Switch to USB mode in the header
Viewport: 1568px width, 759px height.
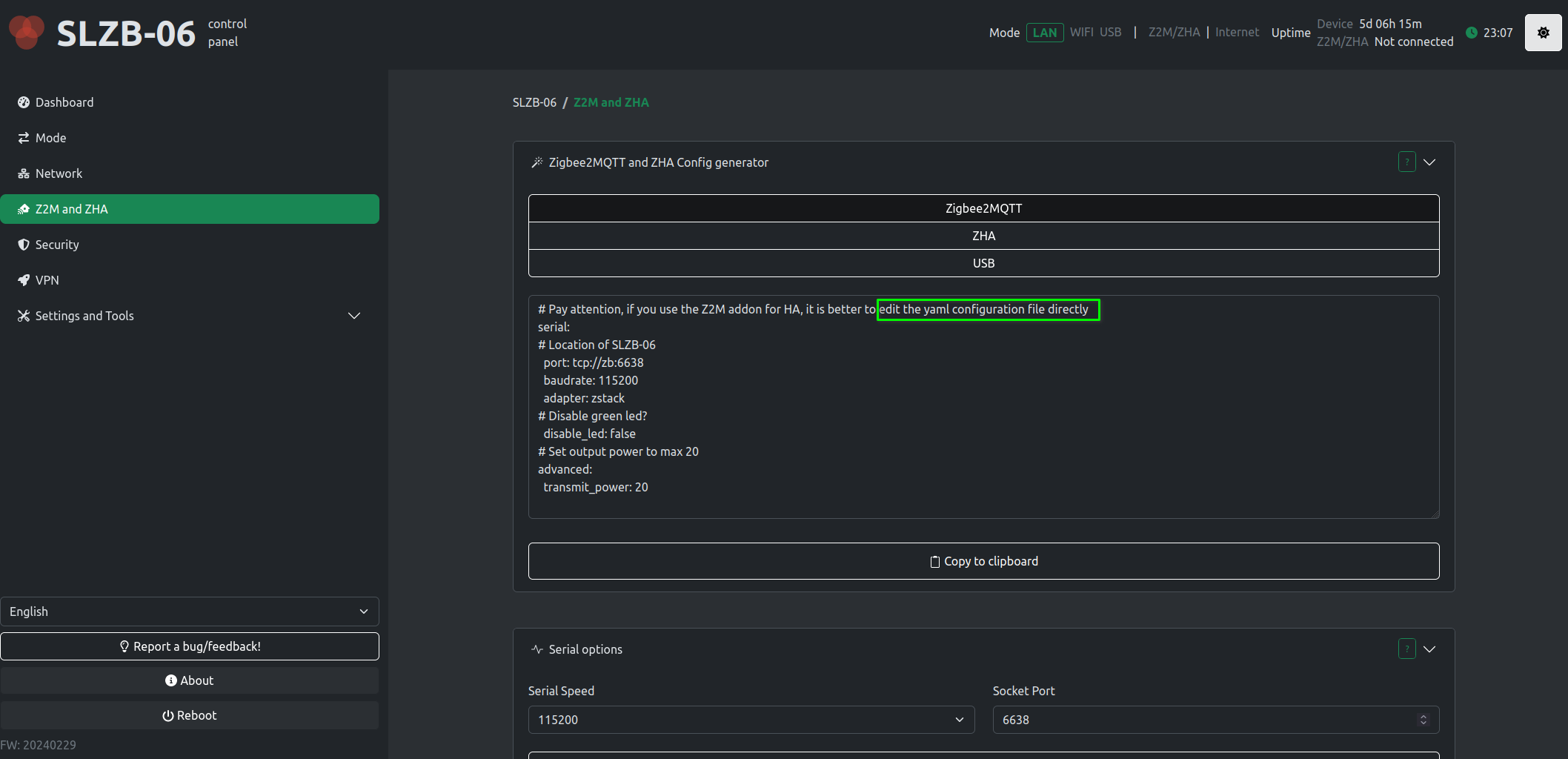(x=1112, y=31)
